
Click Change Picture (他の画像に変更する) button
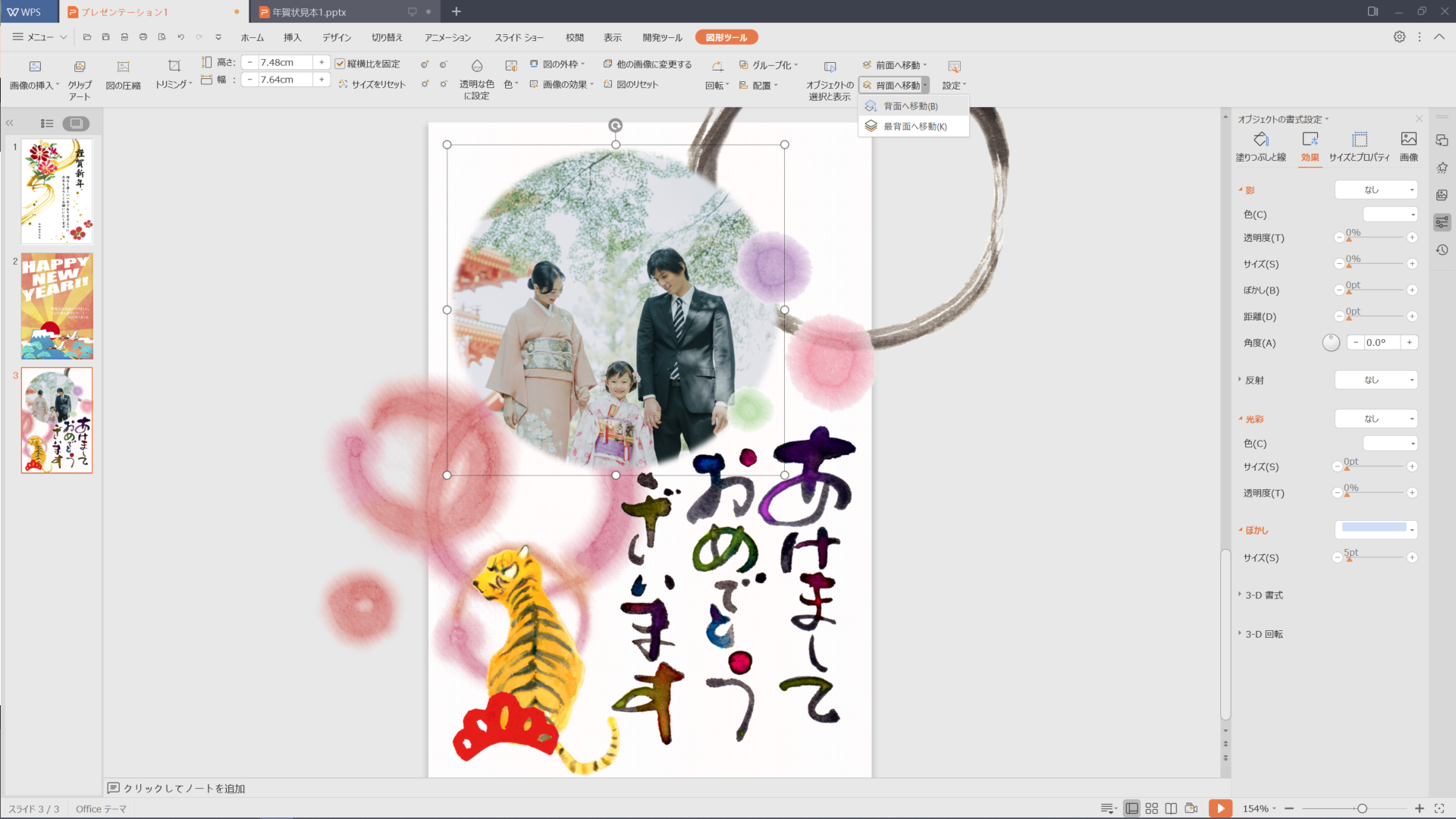point(648,64)
